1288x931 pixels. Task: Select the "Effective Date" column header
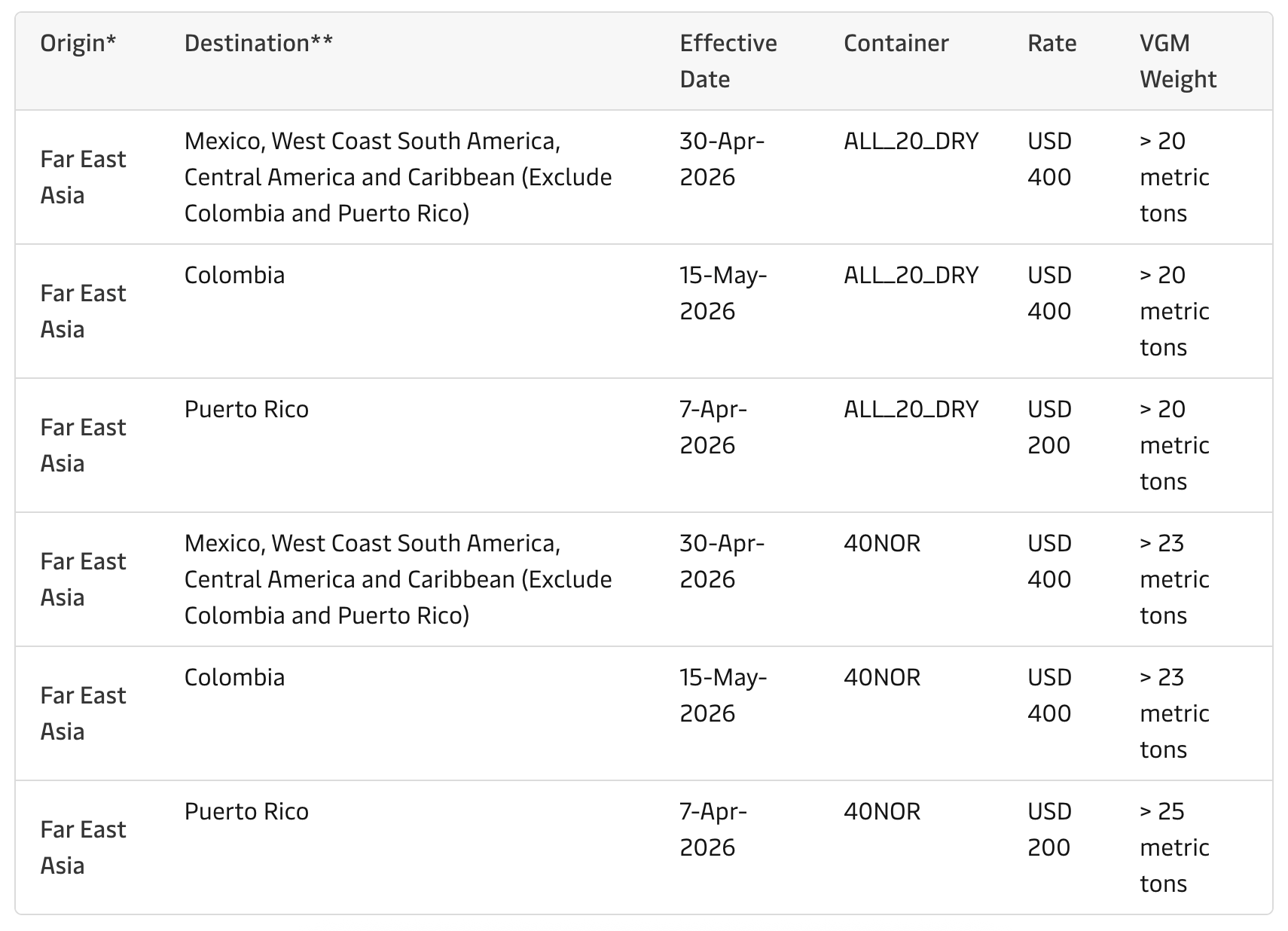pyautogui.click(x=728, y=61)
